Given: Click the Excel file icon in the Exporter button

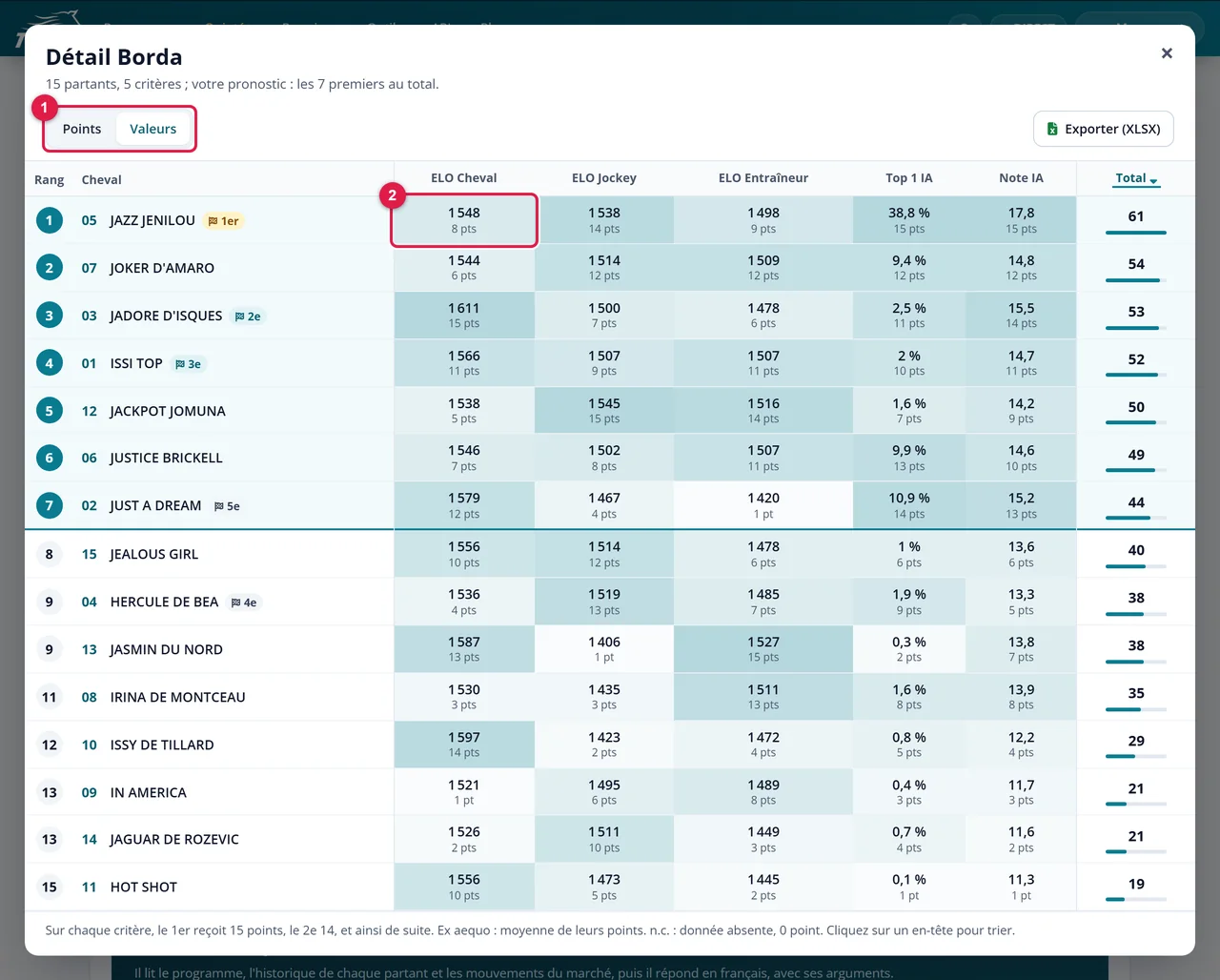Looking at the screenshot, I should (x=1052, y=129).
